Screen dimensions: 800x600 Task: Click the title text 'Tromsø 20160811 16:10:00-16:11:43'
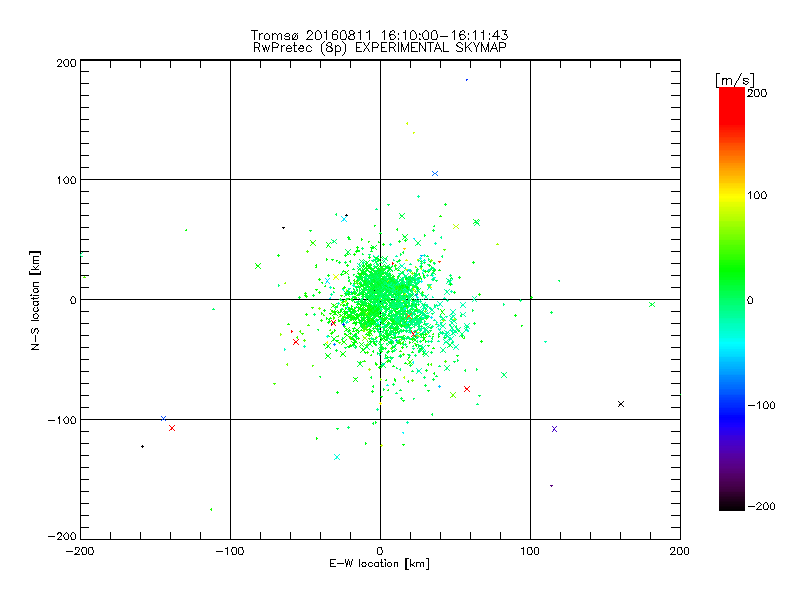coord(379,35)
